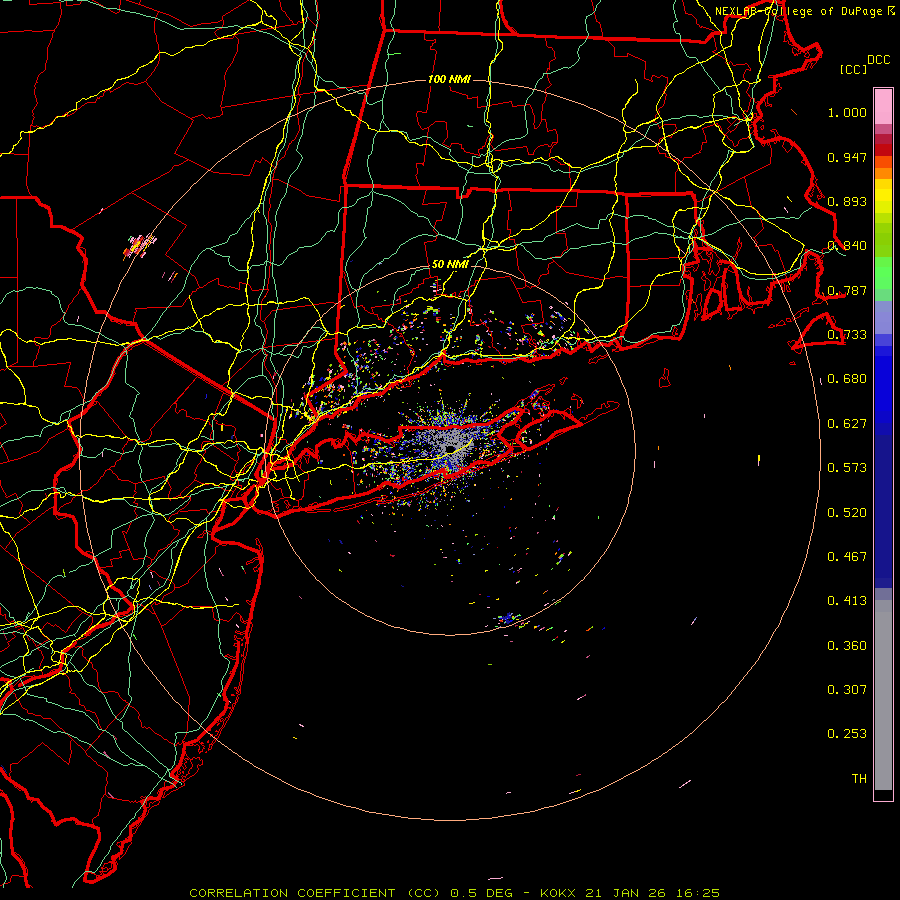Click the 100 NMI range ring label

coord(449,79)
